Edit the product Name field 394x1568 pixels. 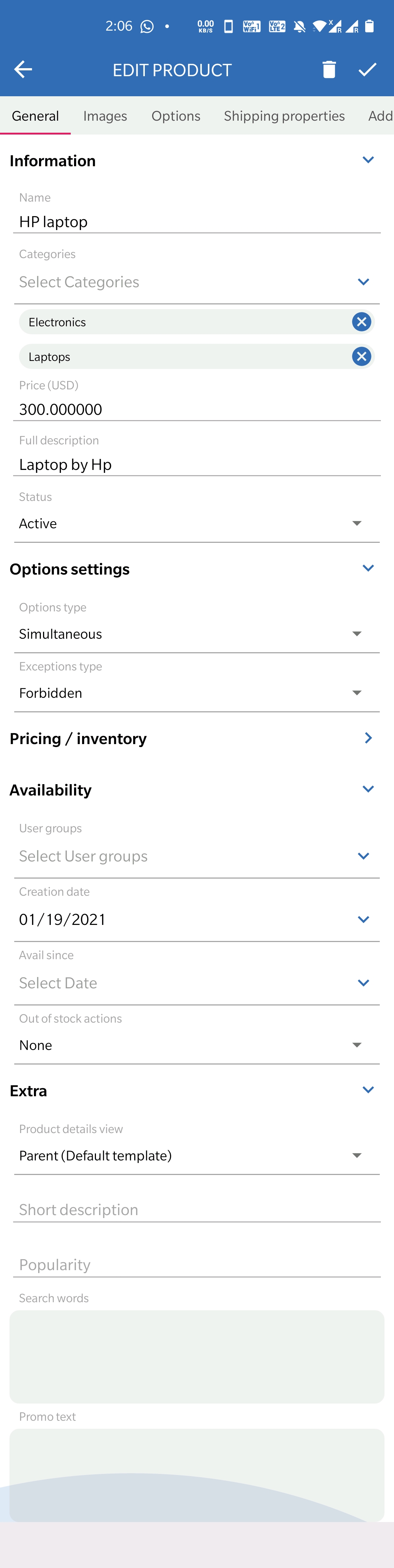point(197,222)
